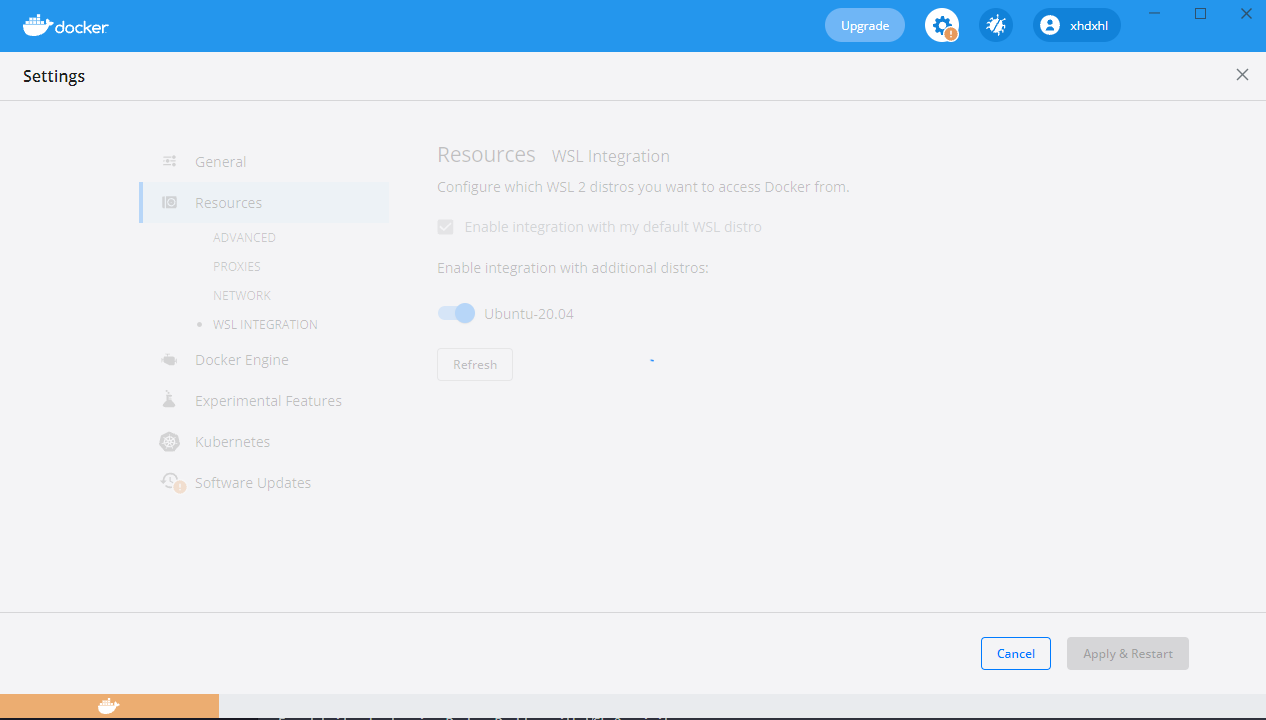
Task: Open the NETWORK sub-item
Action: [242, 295]
